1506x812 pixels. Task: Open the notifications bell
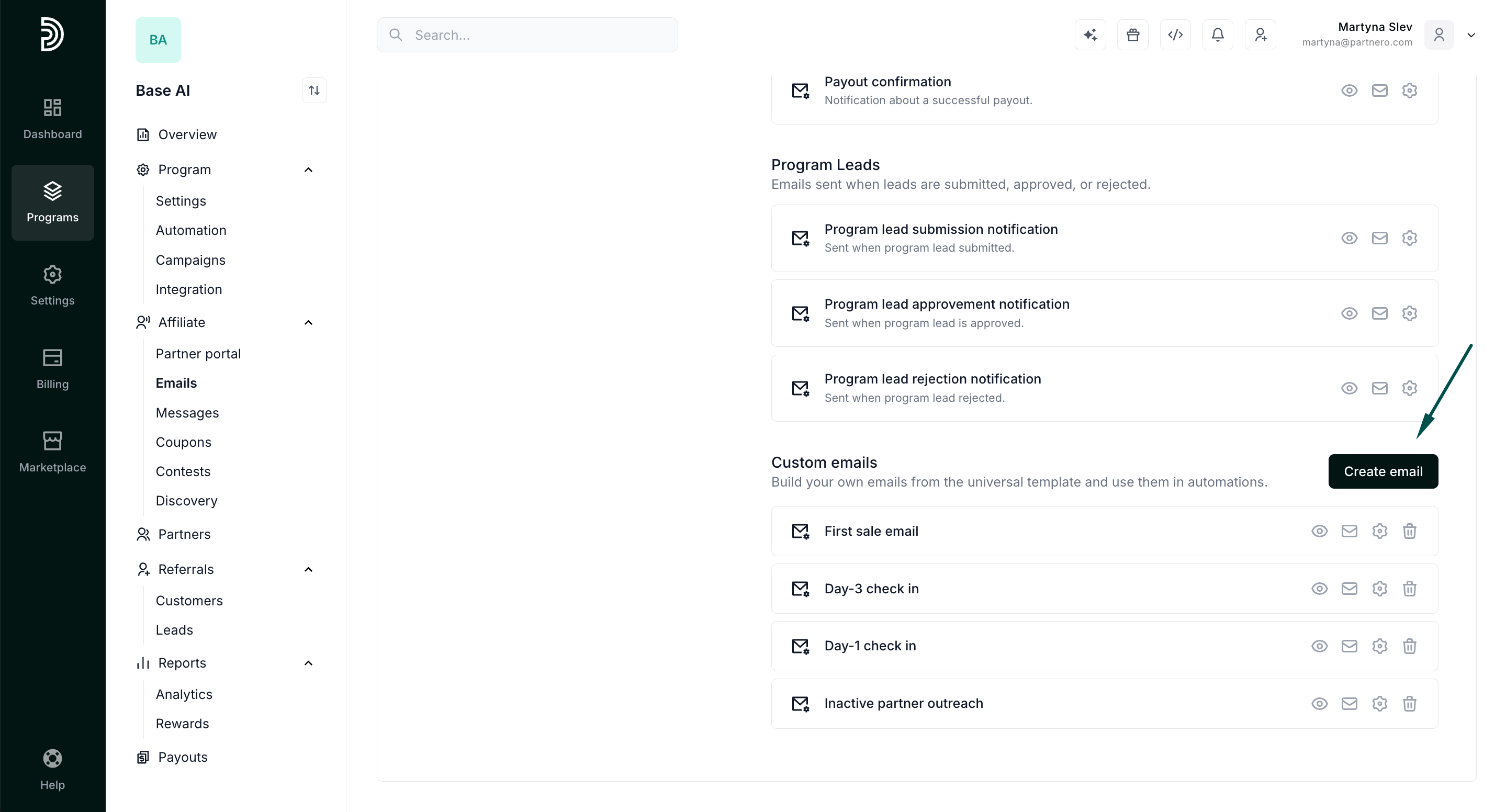click(x=1218, y=35)
